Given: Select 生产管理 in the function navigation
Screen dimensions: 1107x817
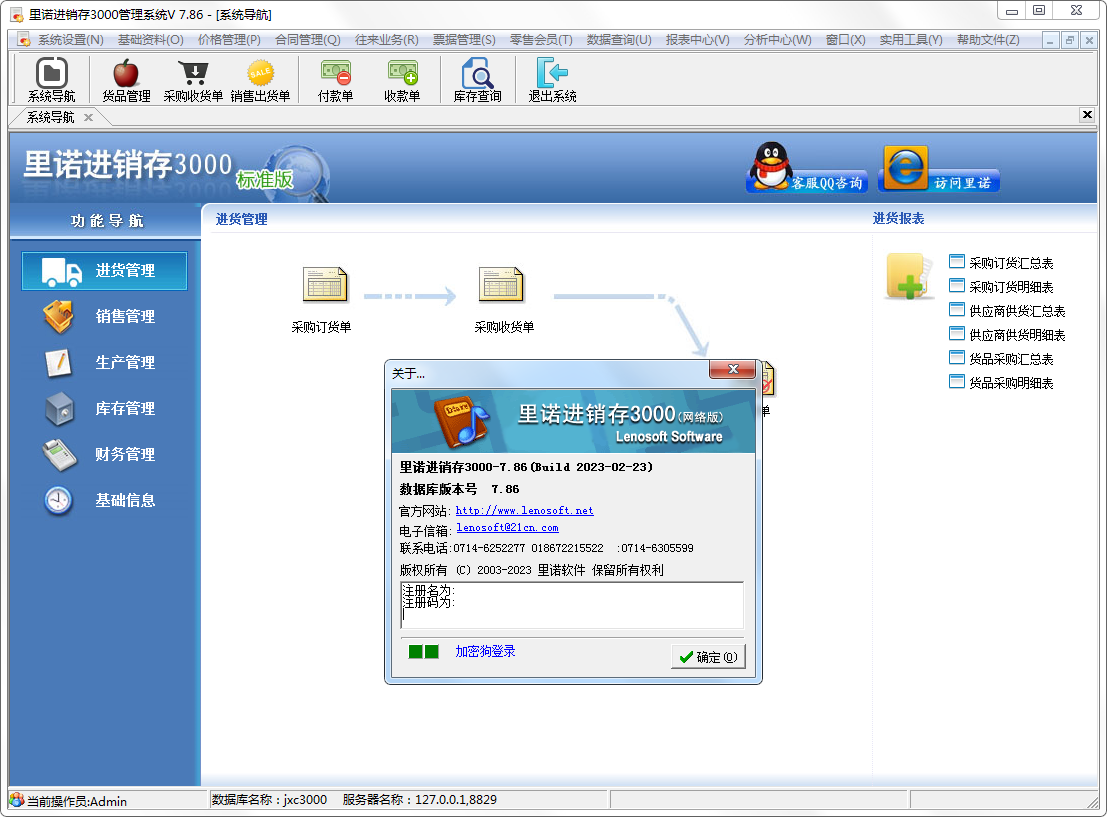Looking at the screenshot, I should click(x=104, y=362).
